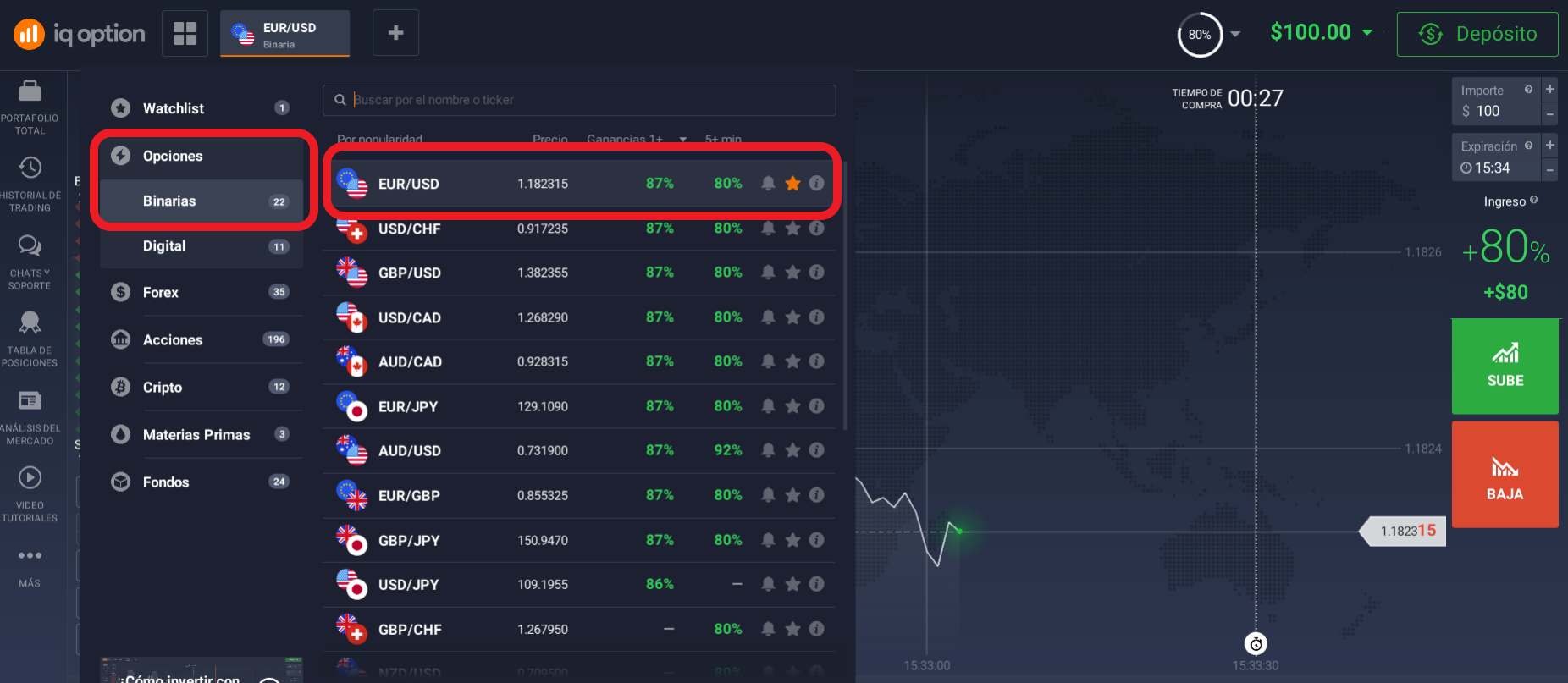Click the red BAJA button

tap(1505, 475)
